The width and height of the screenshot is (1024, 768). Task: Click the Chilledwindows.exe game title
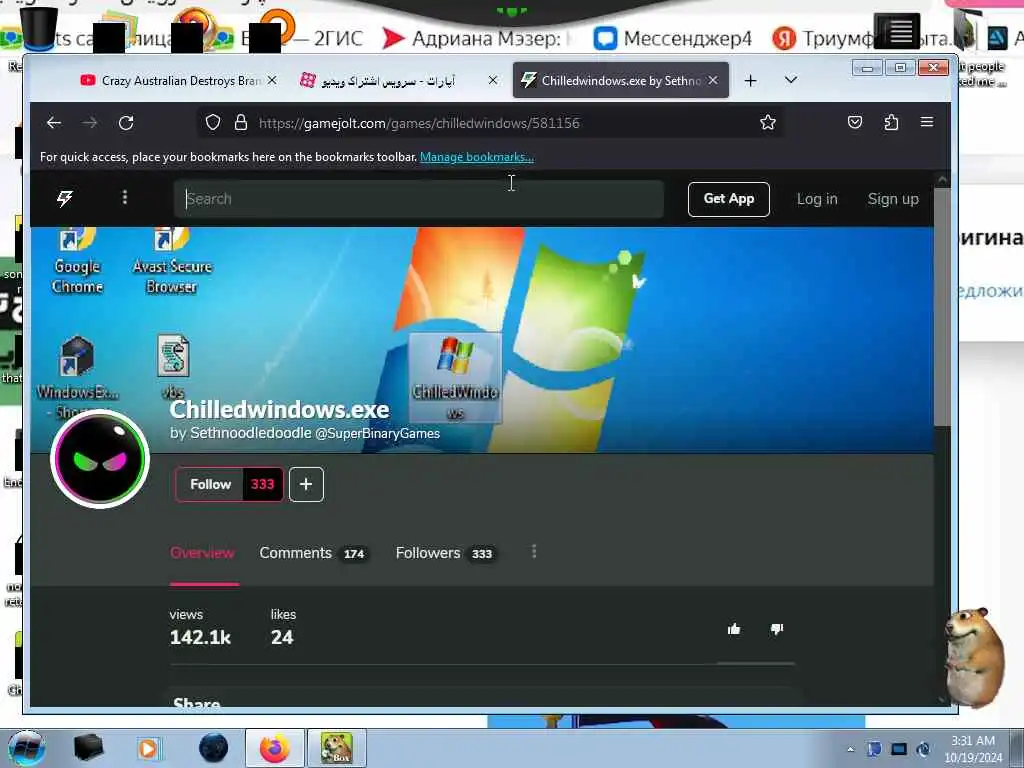(x=280, y=409)
